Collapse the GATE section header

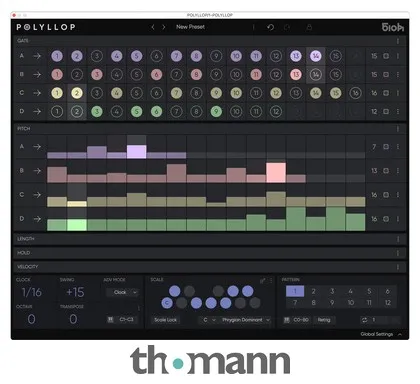(210, 41)
